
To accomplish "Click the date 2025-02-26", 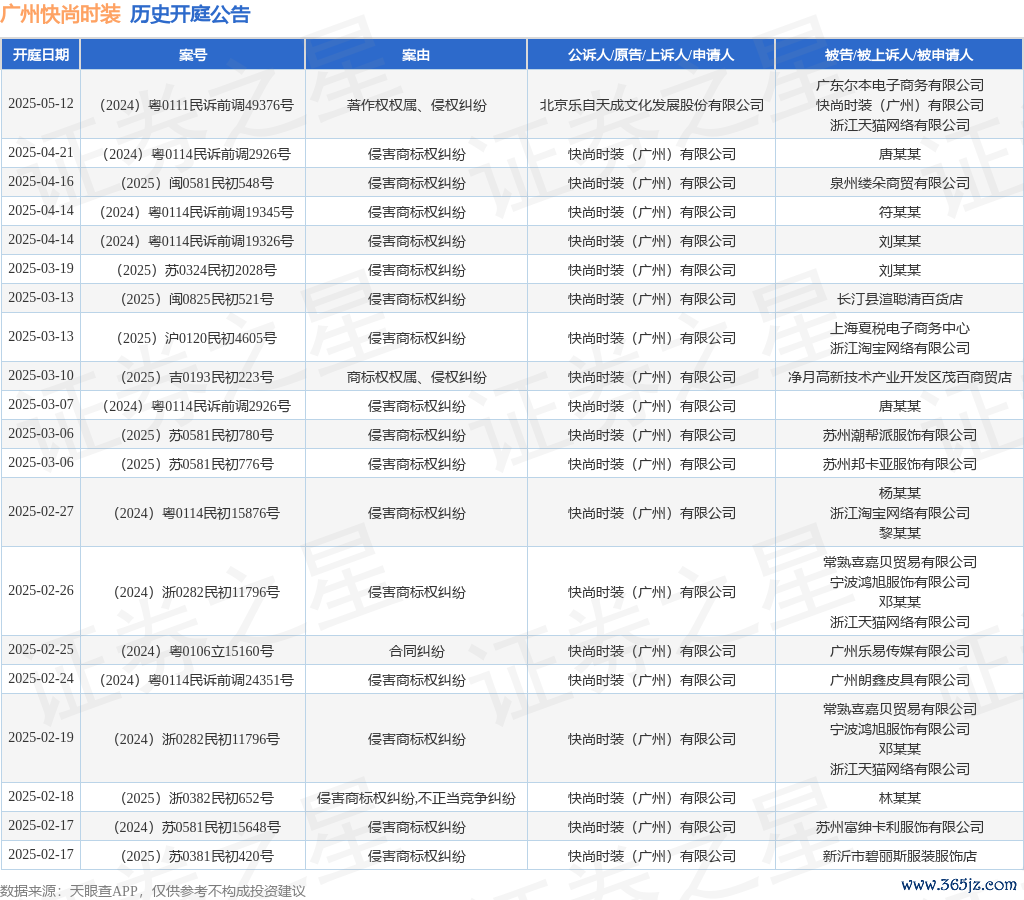I will pyautogui.click(x=40, y=590).
